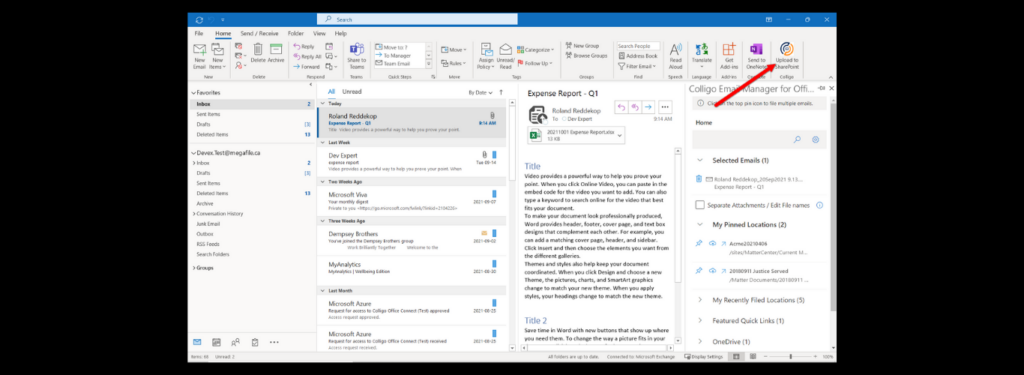Image resolution: width=1024 pixels, height=375 pixels.
Task: Open the Categorize dropdown
Action: (x=536, y=50)
